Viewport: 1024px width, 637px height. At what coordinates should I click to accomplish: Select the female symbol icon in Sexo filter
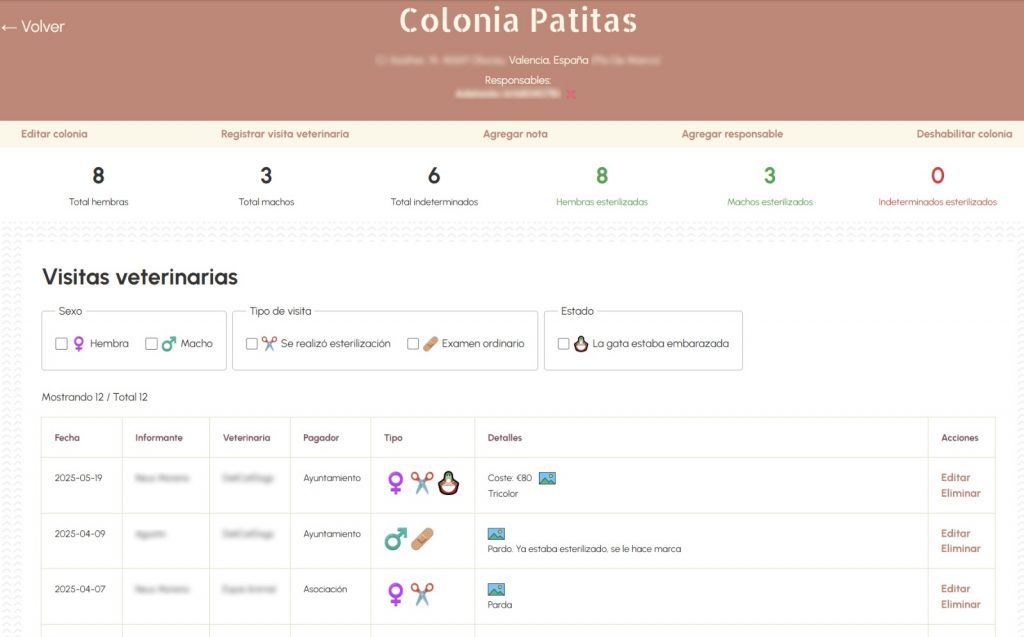tap(78, 343)
